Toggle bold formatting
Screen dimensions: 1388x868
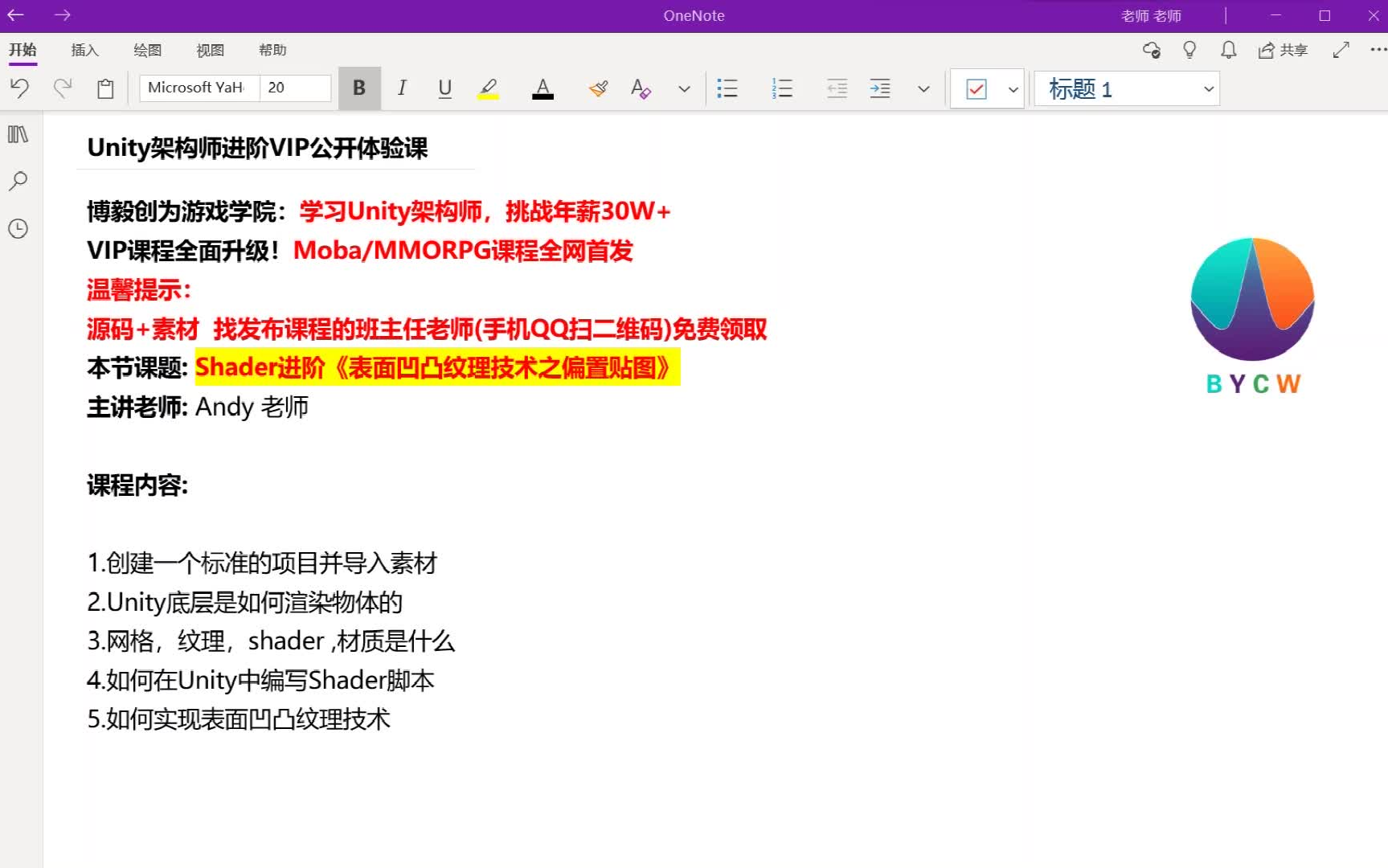359,88
